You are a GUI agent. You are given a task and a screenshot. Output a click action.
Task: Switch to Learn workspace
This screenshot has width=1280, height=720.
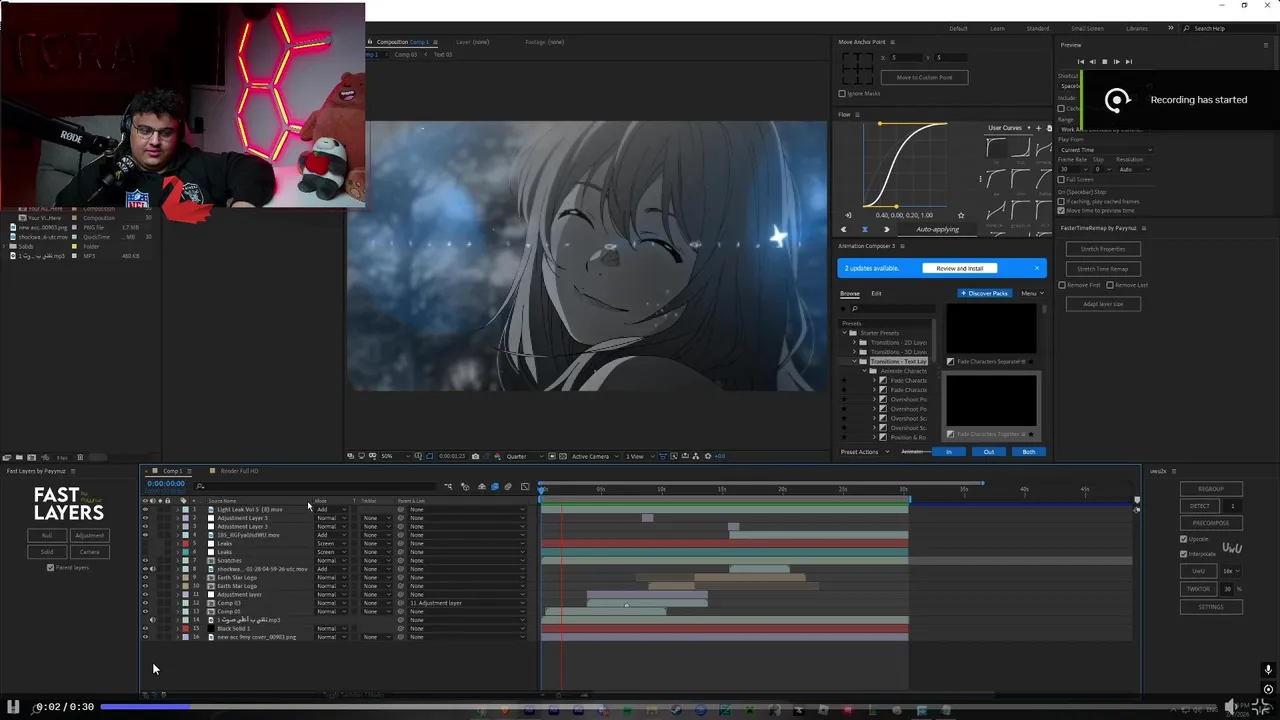pyautogui.click(x=997, y=28)
